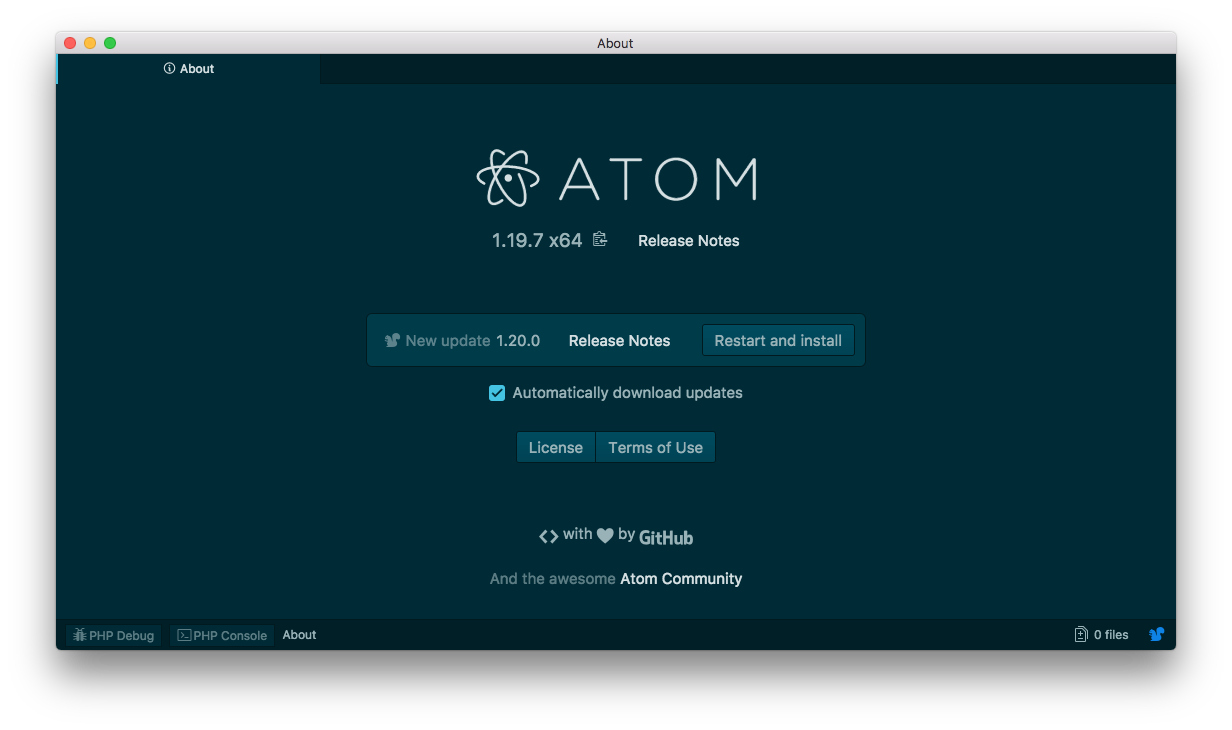Click the new version number 1.20.0
Image resolution: width=1232 pixels, height=730 pixels.
[x=518, y=341]
